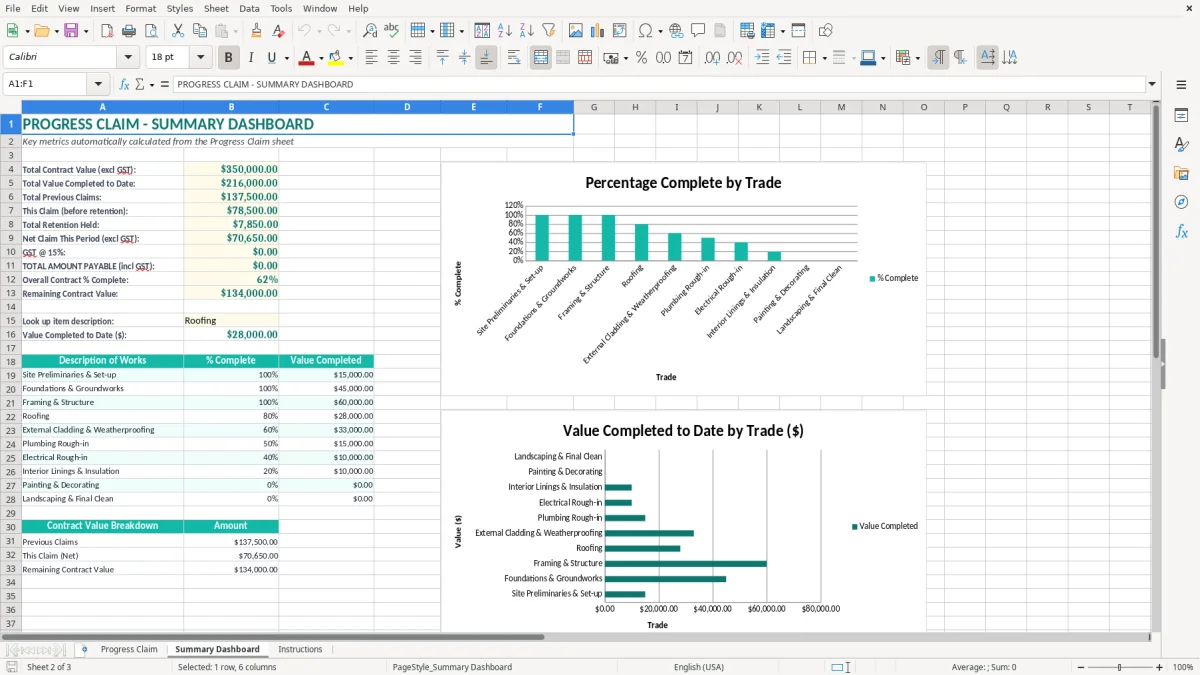The image size is (1200, 675).
Task: Open the Data menu
Action: coord(249,8)
